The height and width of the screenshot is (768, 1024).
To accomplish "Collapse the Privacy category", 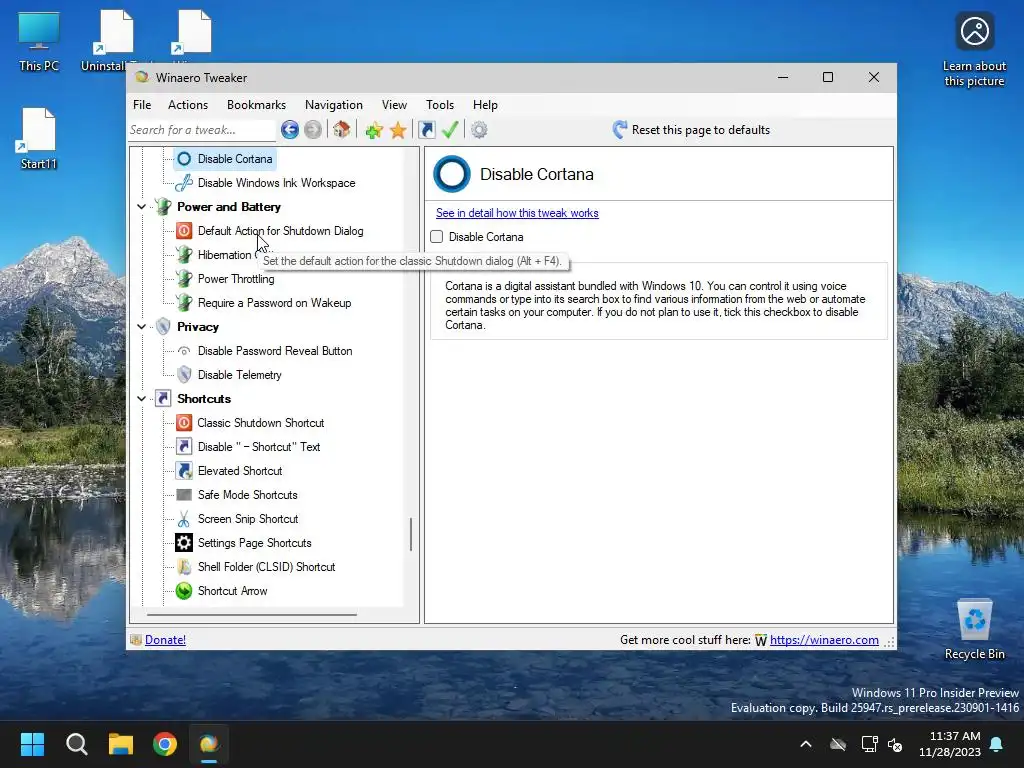I will (141, 327).
